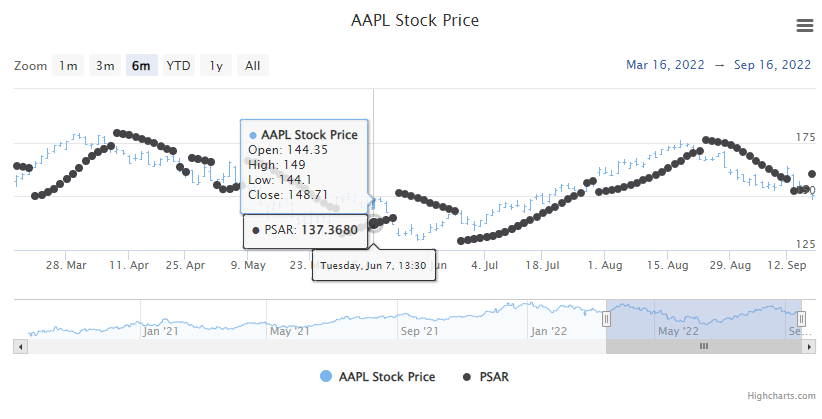Click the navigator scrollbar thumb
The height and width of the screenshot is (419, 822).
pos(703,346)
